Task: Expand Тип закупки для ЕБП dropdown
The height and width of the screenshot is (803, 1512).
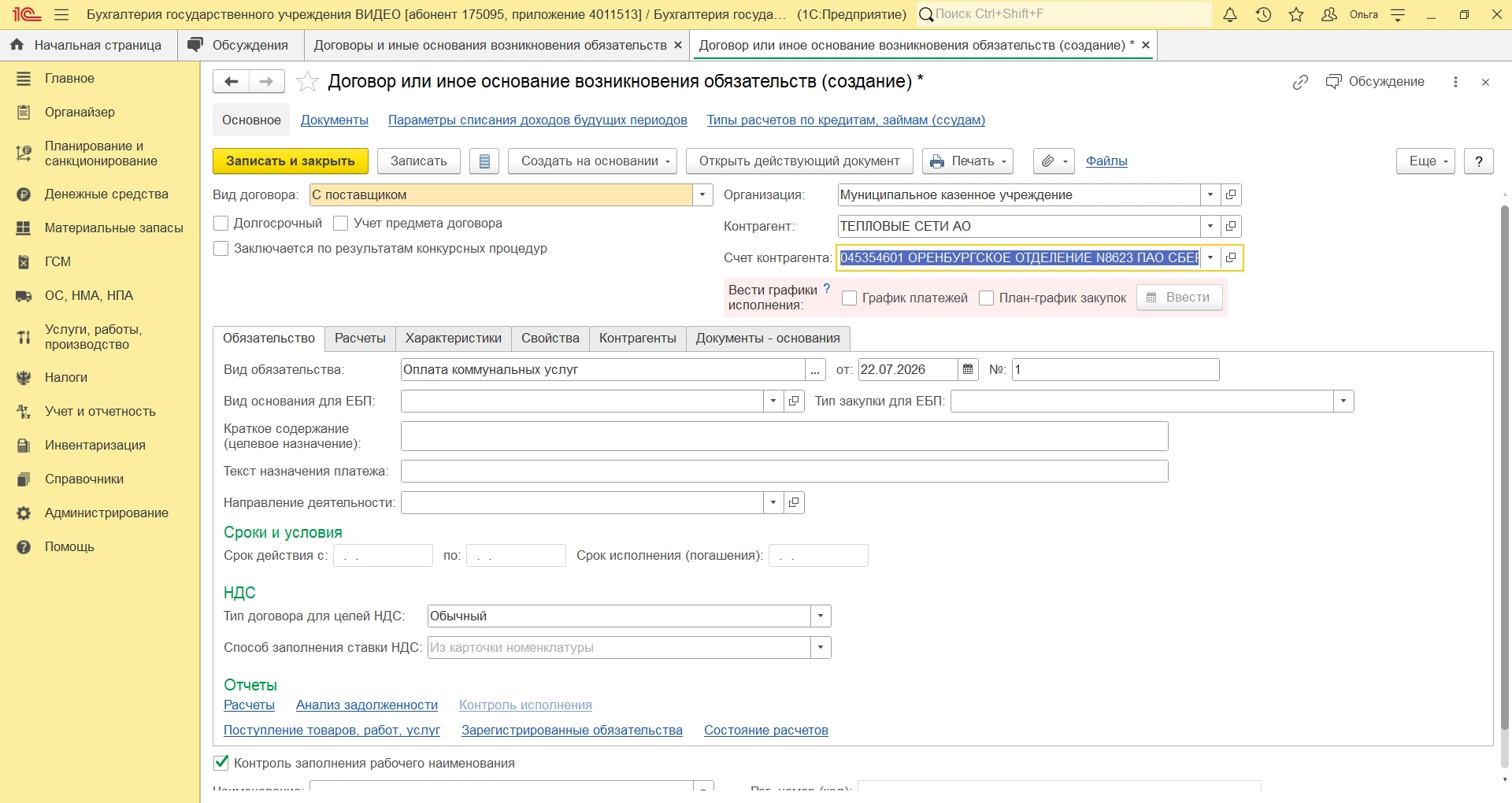Action: pyautogui.click(x=1343, y=401)
